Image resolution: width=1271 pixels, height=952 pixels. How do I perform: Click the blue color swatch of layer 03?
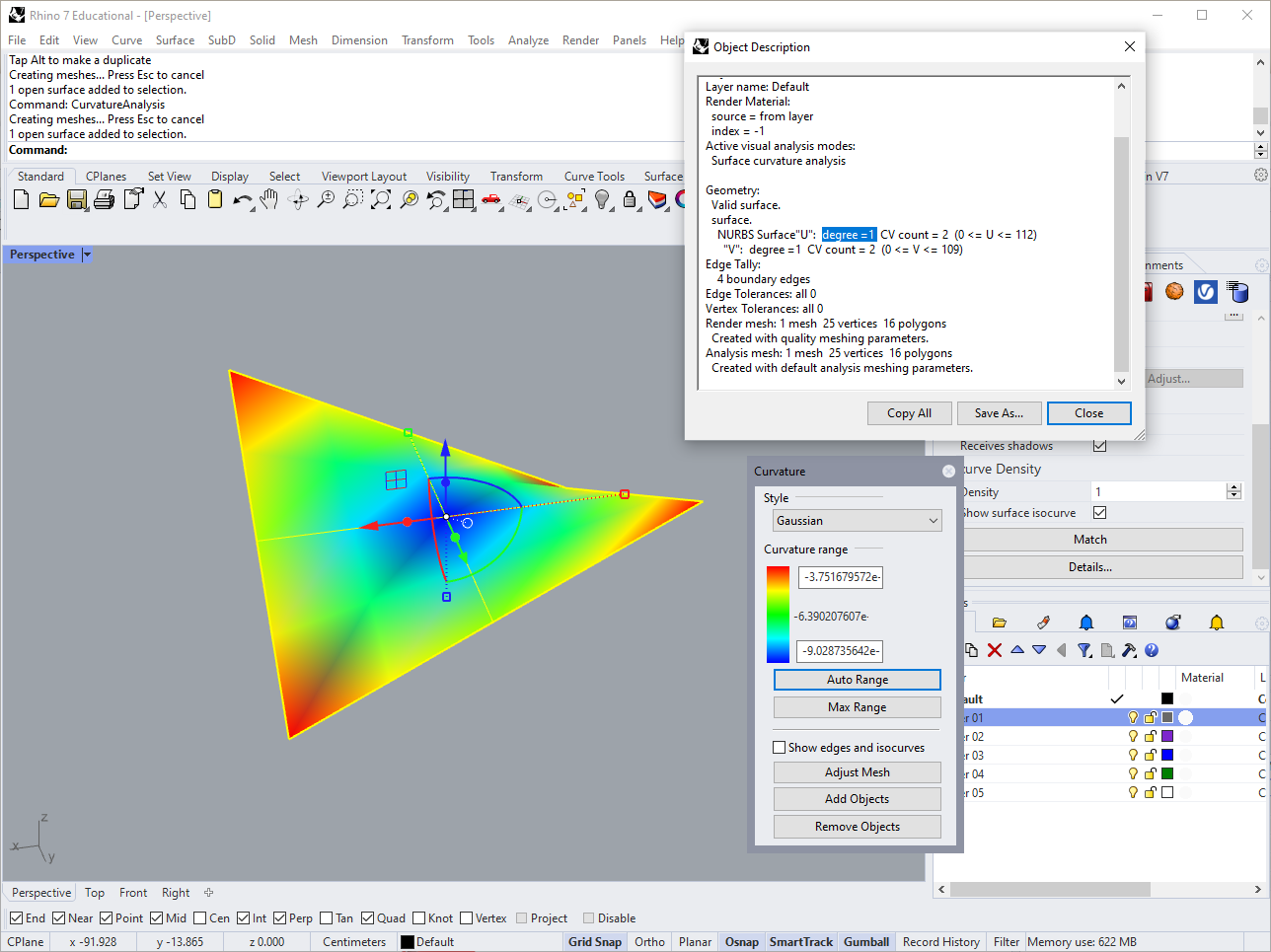pyautogui.click(x=1167, y=756)
